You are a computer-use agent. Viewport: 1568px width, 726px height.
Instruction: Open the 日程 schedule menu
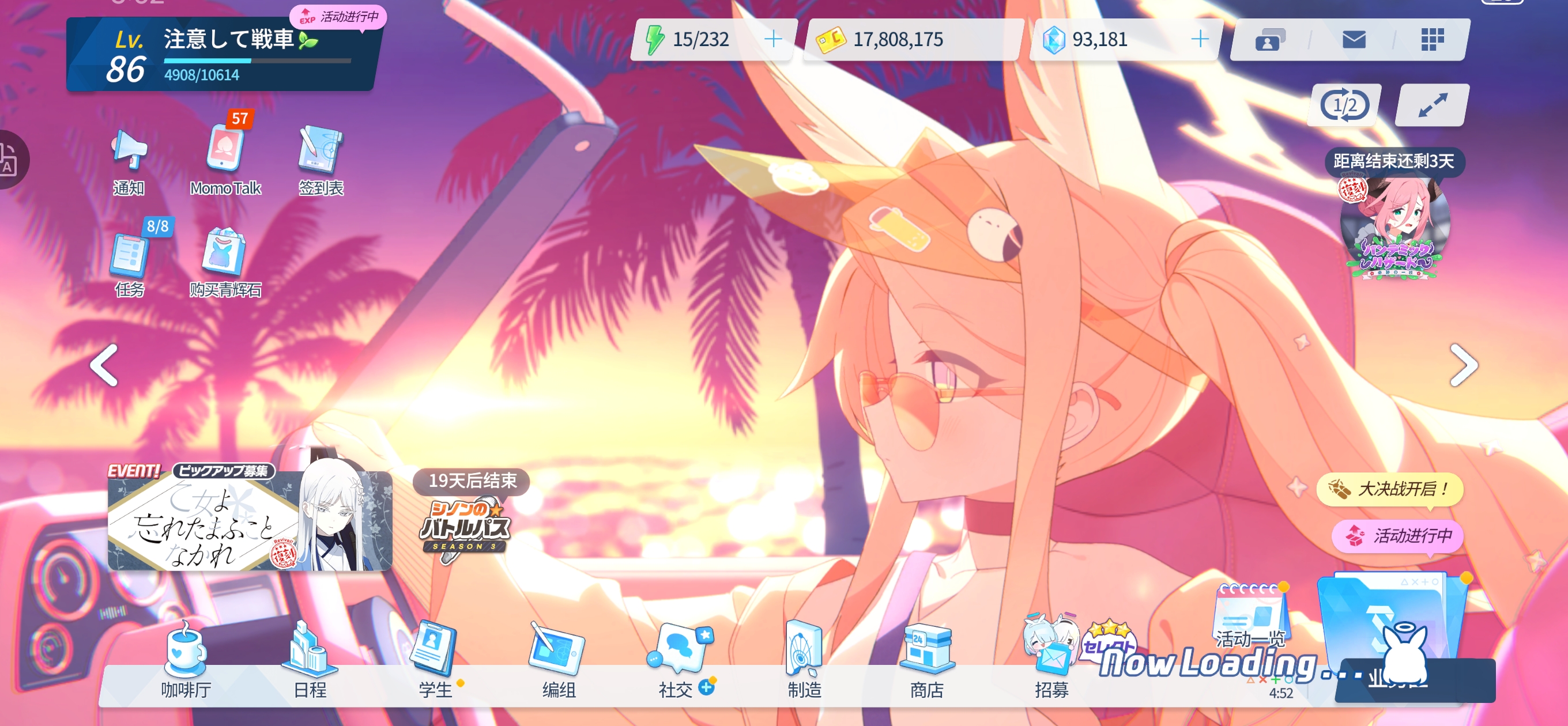click(311, 661)
